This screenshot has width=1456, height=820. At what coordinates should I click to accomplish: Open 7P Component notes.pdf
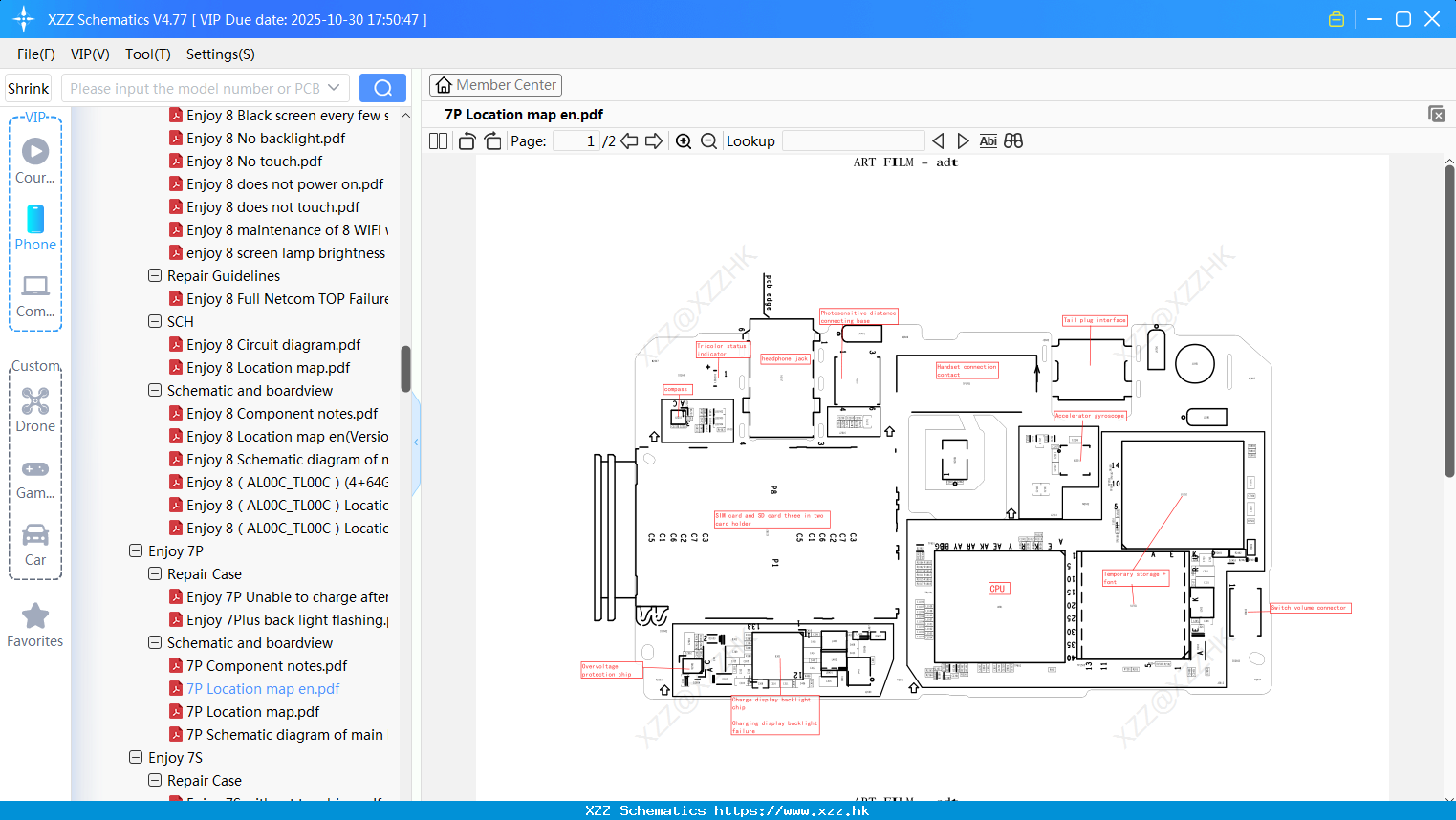(x=267, y=665)
